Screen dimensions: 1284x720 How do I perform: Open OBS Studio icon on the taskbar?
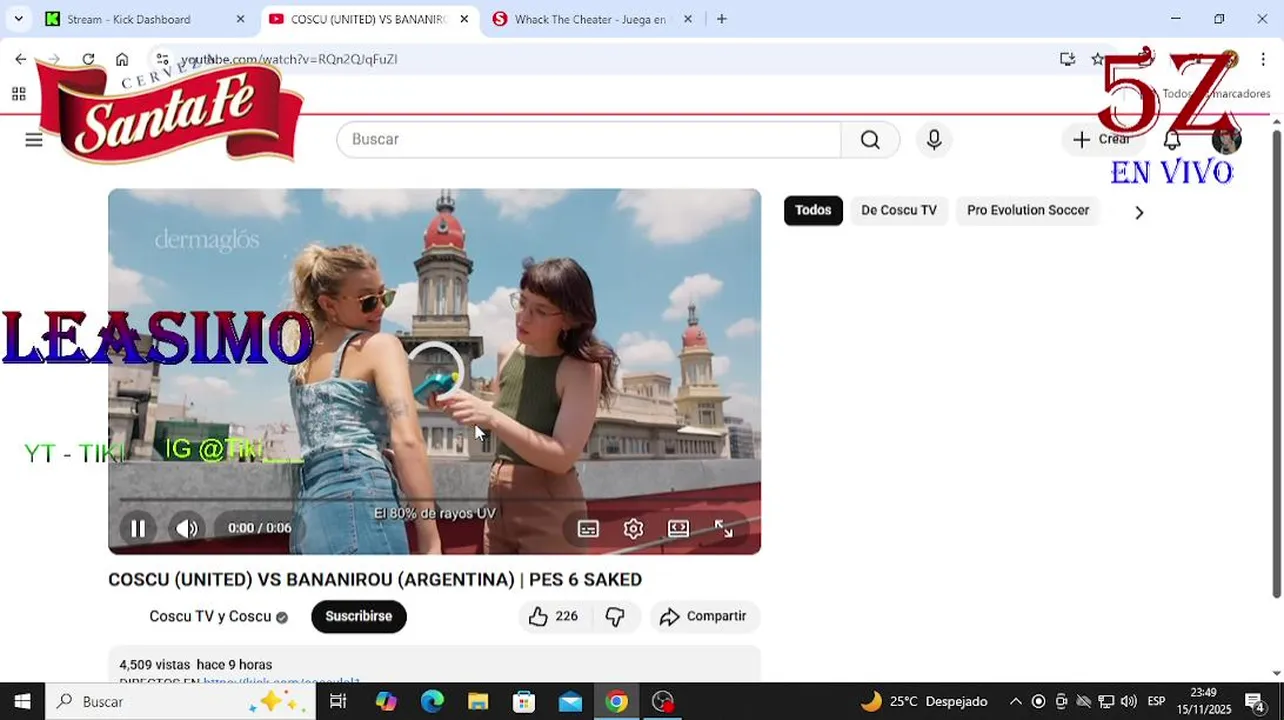(x=663, y=701)
